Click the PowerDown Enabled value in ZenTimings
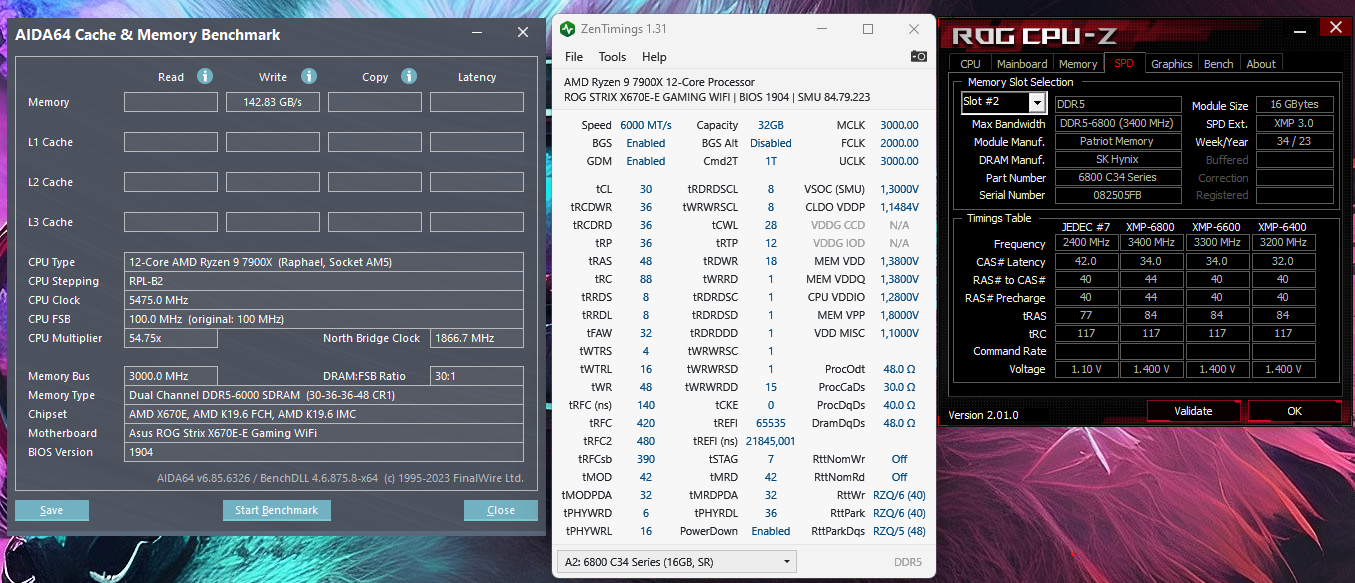The image size is (1355, 583). (771, 531)
